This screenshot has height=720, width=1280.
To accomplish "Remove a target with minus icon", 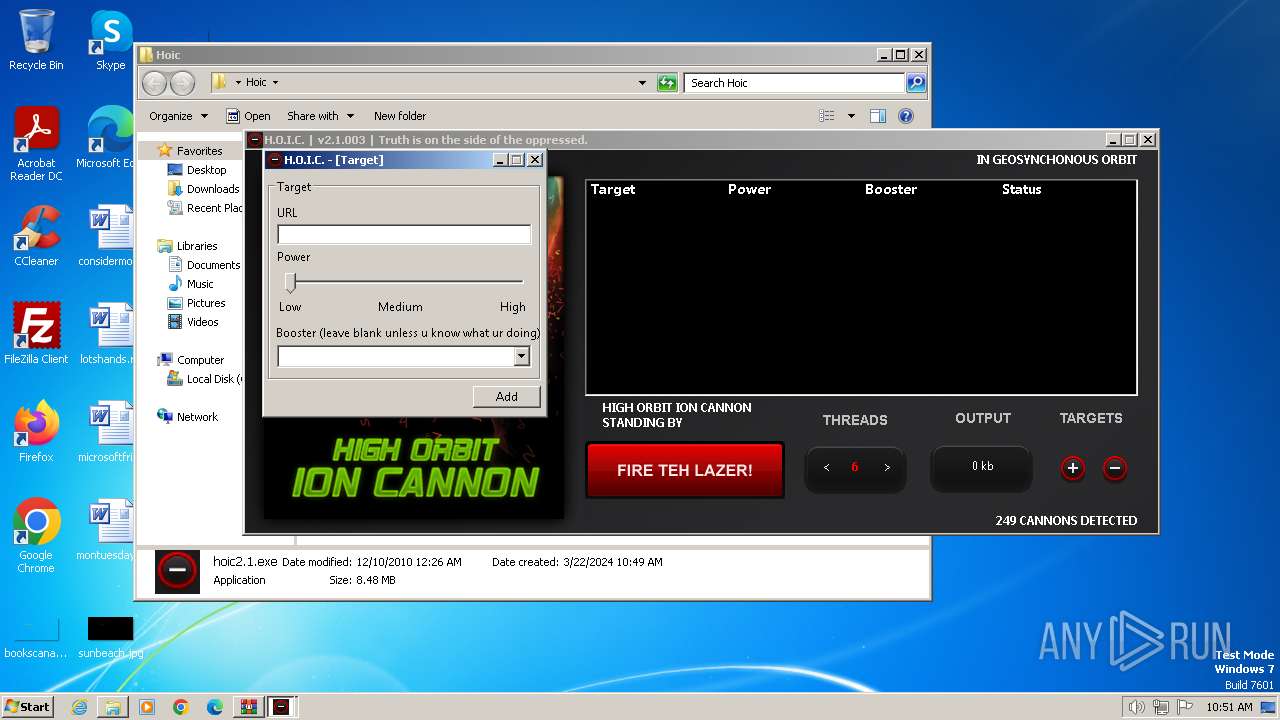I will point(1115,468).
